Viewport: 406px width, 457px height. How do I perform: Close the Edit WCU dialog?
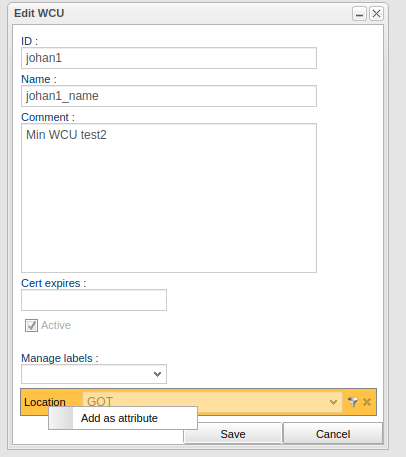376,14
